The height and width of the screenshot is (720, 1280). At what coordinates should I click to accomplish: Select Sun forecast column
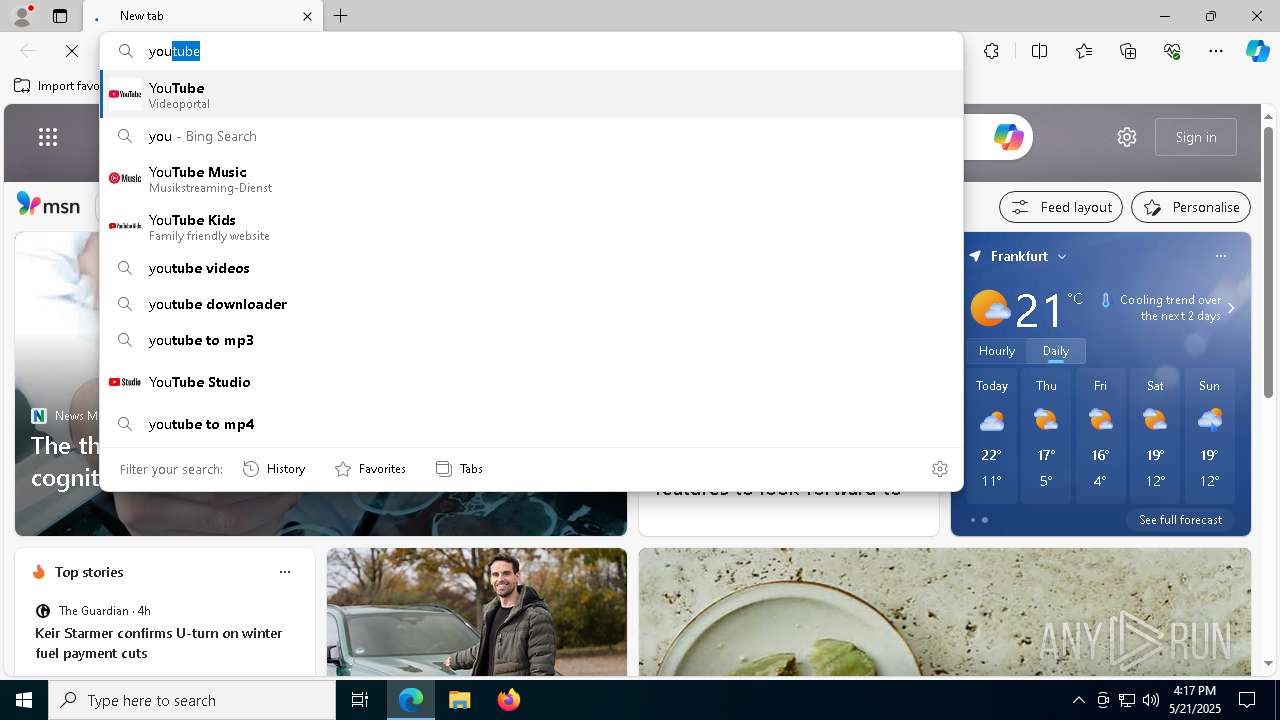click(1209, 435)
